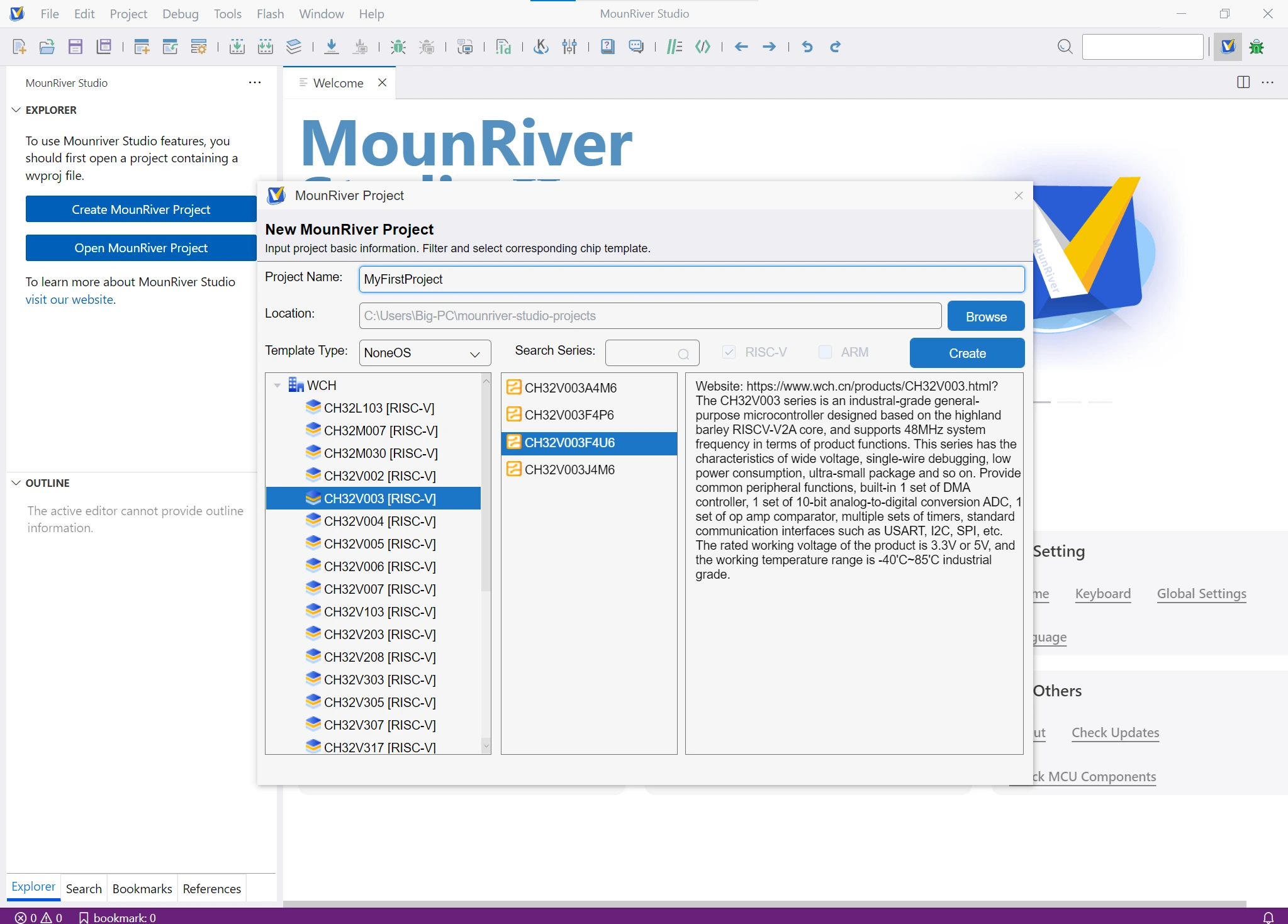Switch to the Search tab in sidebar

[84, 888]
